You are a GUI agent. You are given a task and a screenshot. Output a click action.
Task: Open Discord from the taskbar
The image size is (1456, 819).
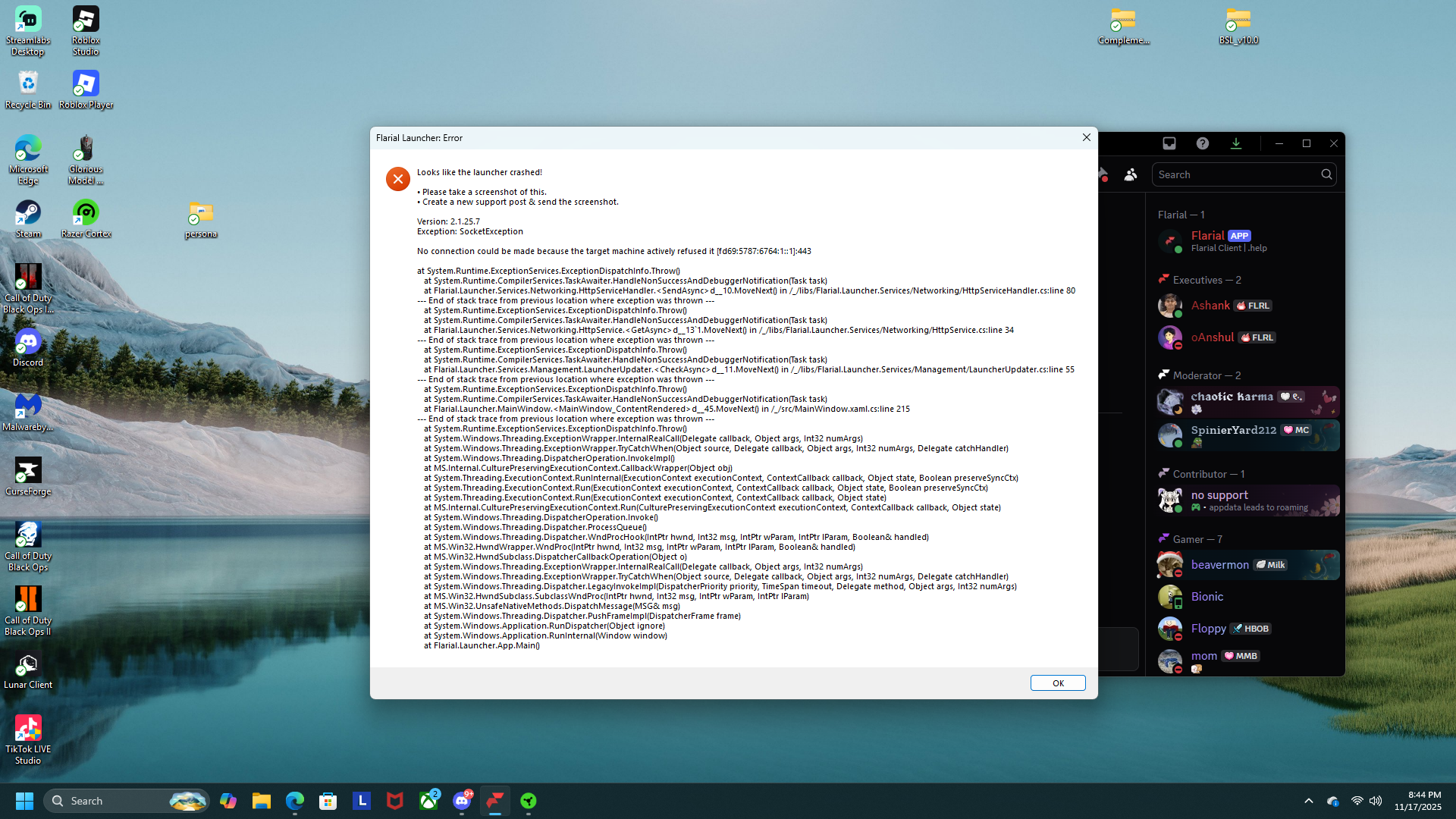pos(462,801)
